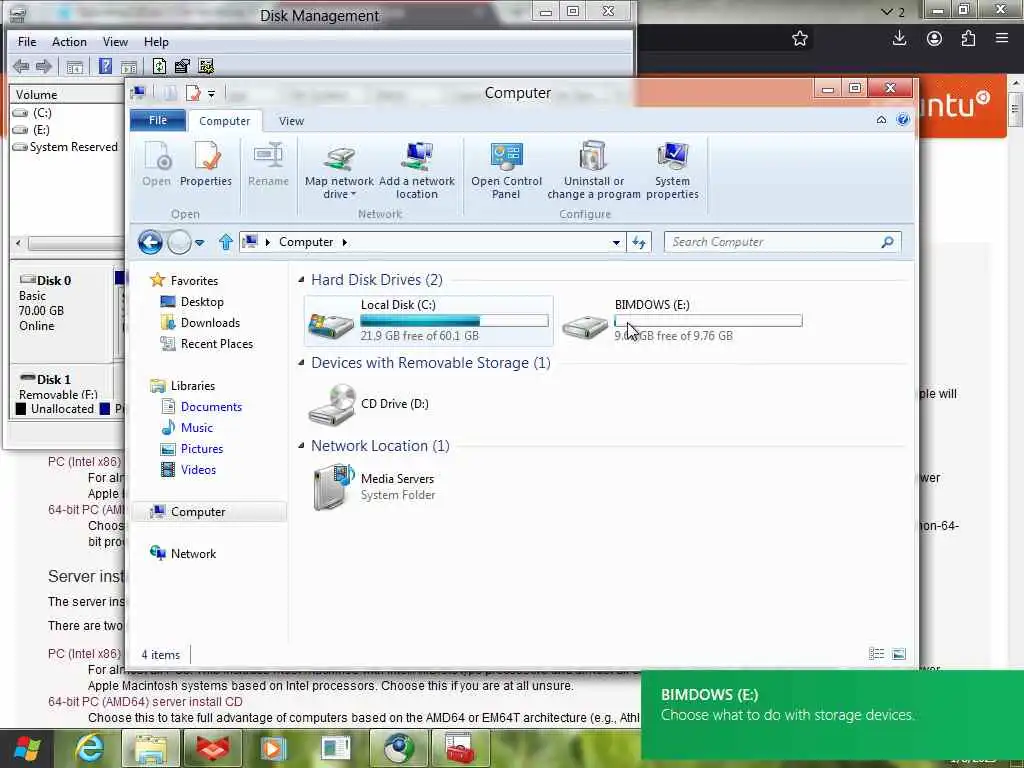
Task: Switch to the View ribbon tab
Action: 291,121
